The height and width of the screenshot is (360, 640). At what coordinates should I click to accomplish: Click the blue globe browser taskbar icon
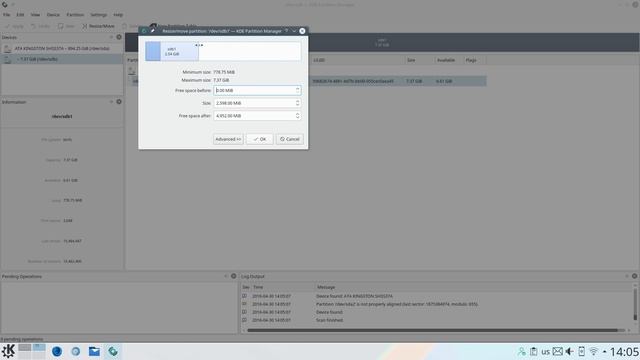[x=57, y=351]
